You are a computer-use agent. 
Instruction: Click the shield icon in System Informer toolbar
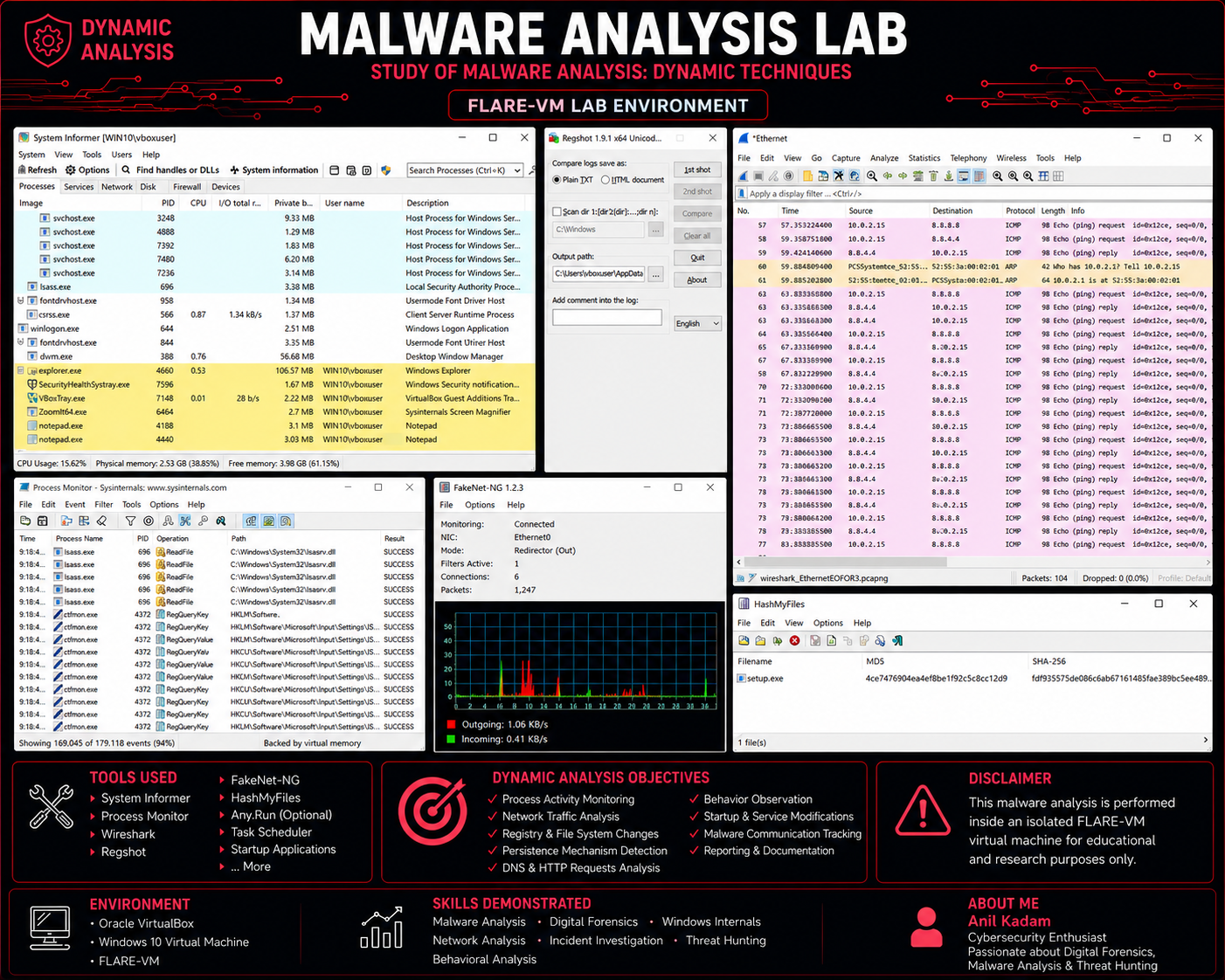click(x=385, y=170)
